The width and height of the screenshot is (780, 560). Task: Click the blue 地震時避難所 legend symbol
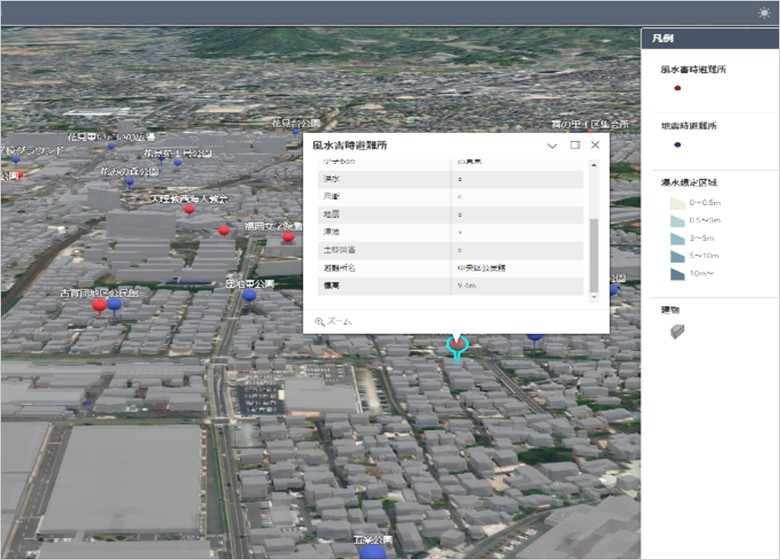(677, 145)
